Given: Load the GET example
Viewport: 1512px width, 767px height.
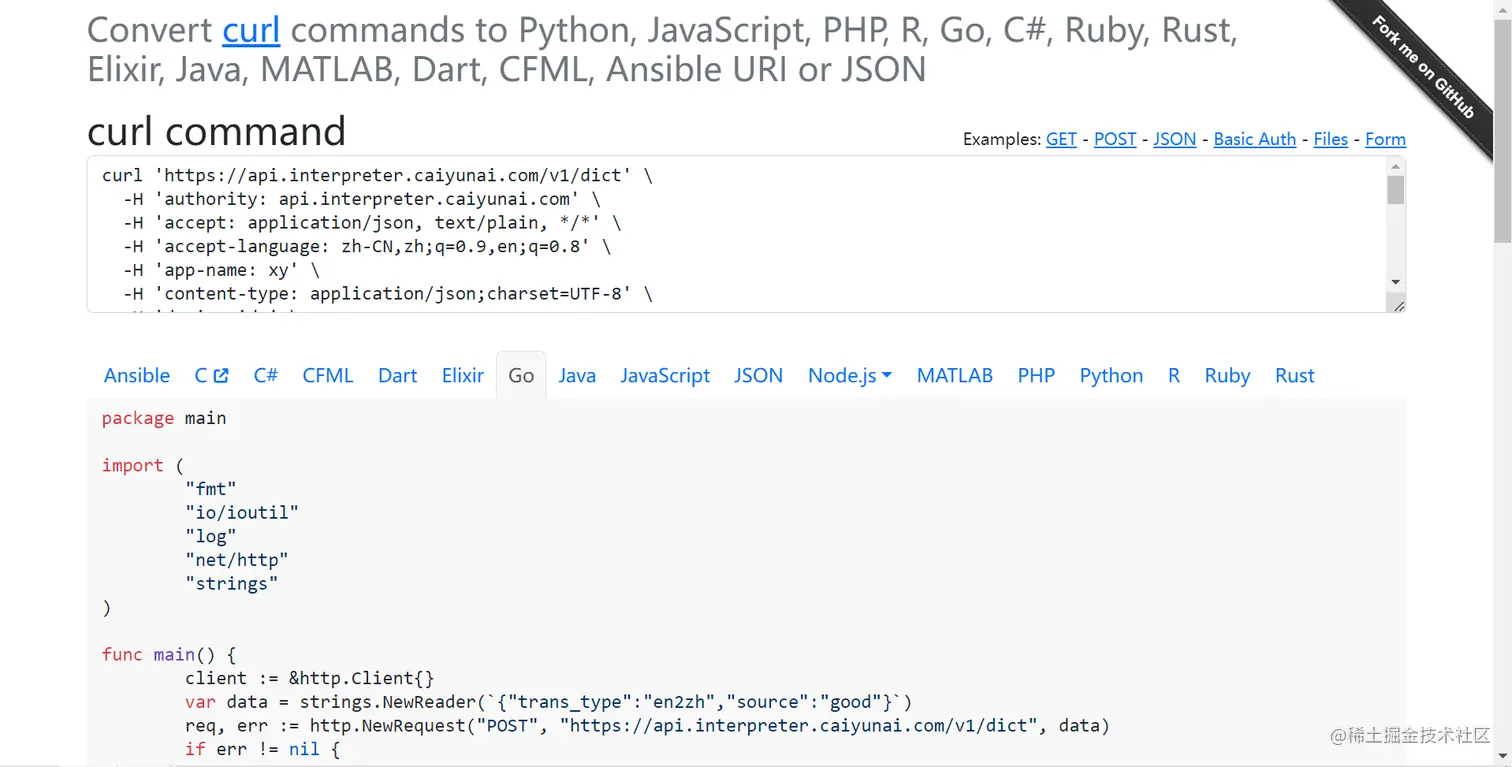Looking at the screenshot, I should (1061, 139).
